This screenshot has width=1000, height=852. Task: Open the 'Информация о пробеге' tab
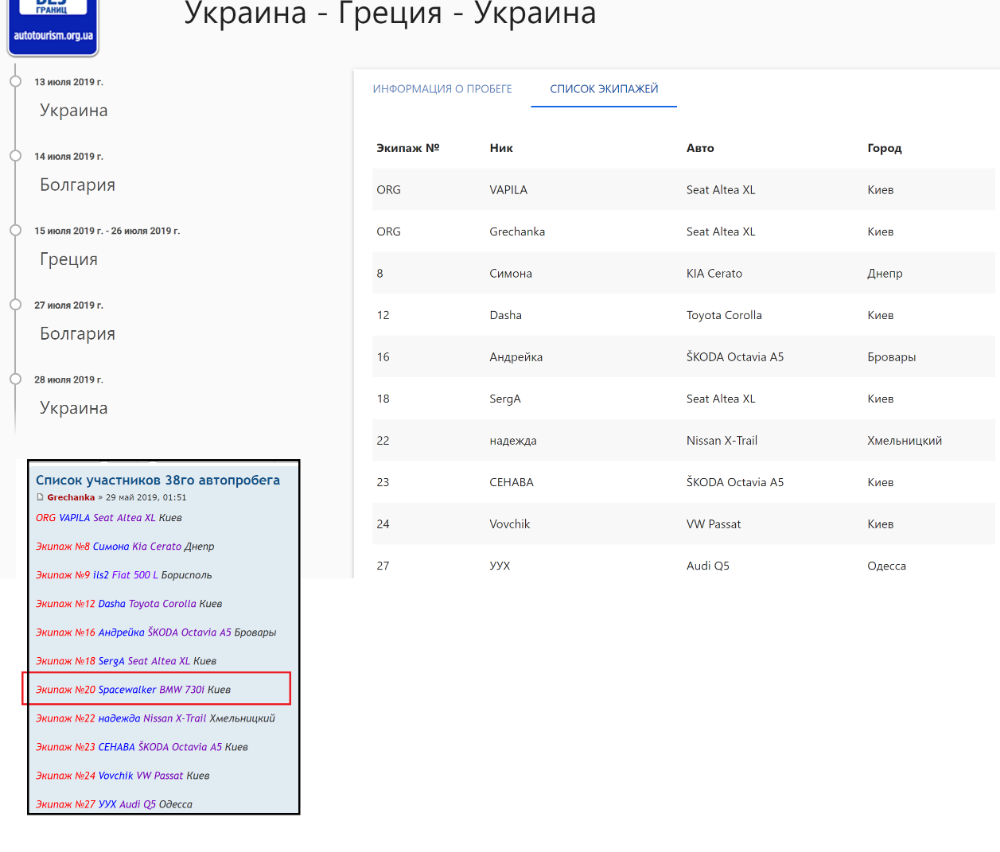(442, 89)
